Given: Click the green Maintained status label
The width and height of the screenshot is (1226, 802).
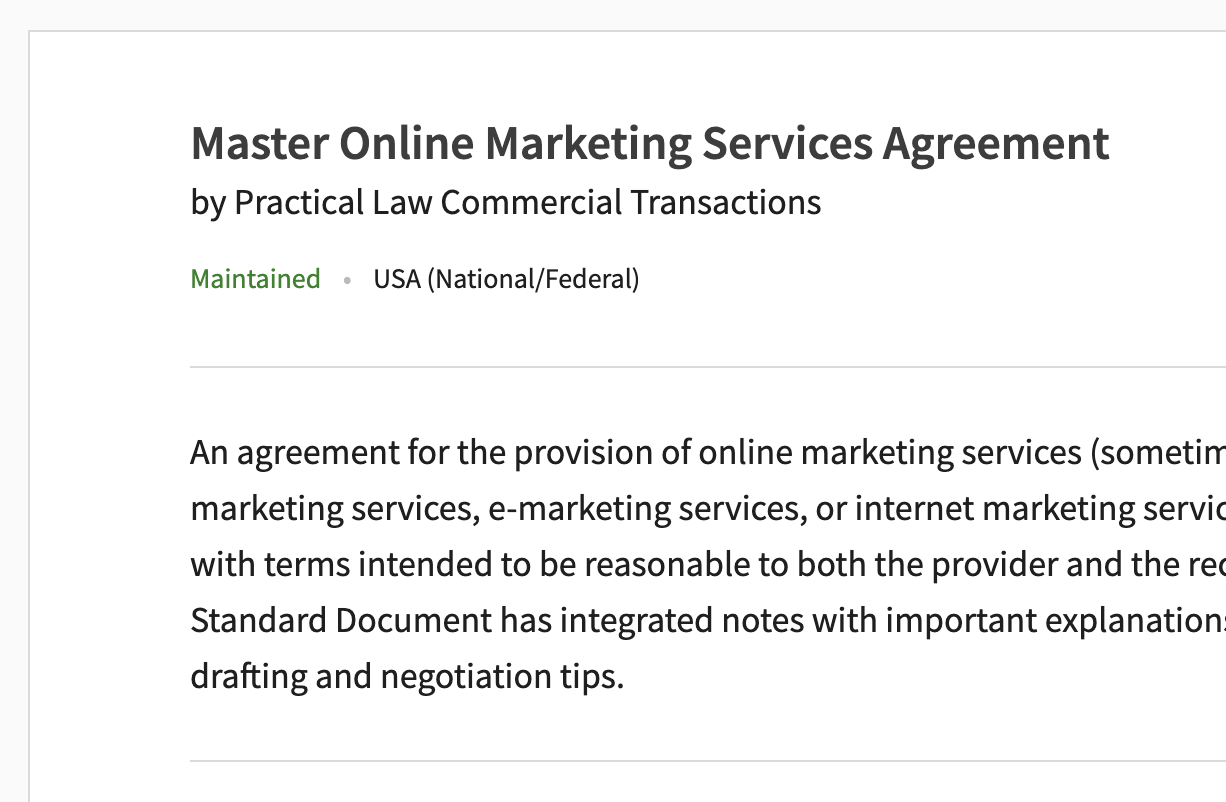Looking at the screenshot, I should (x=255, y=279).
